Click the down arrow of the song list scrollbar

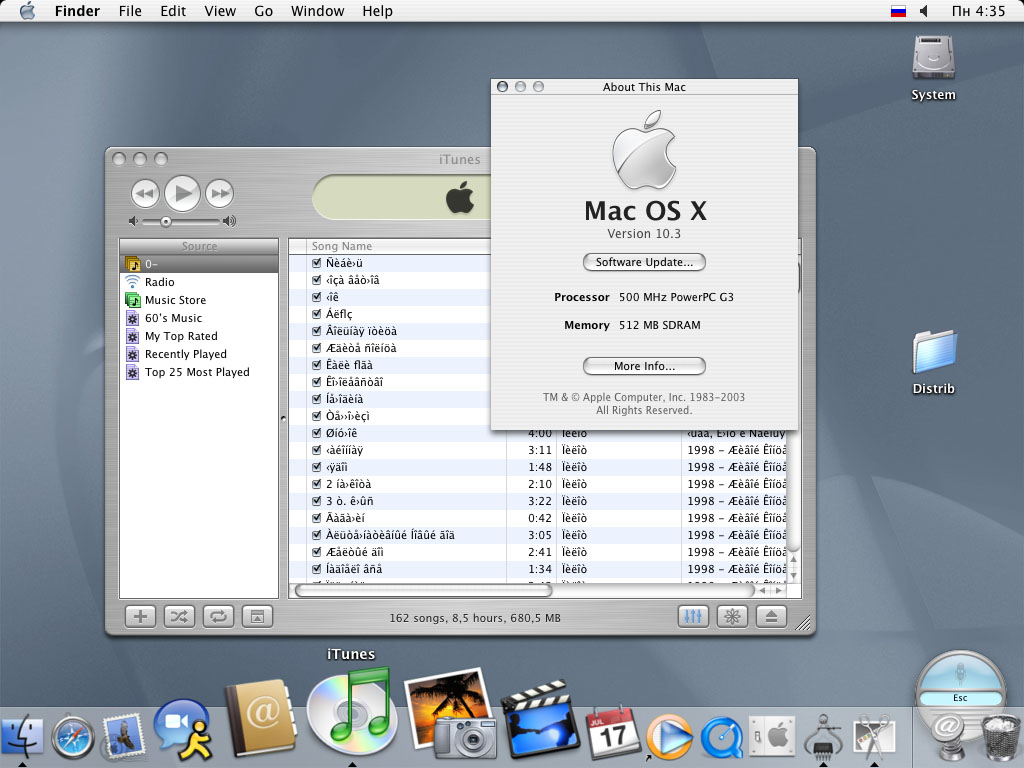pos(793,575)
